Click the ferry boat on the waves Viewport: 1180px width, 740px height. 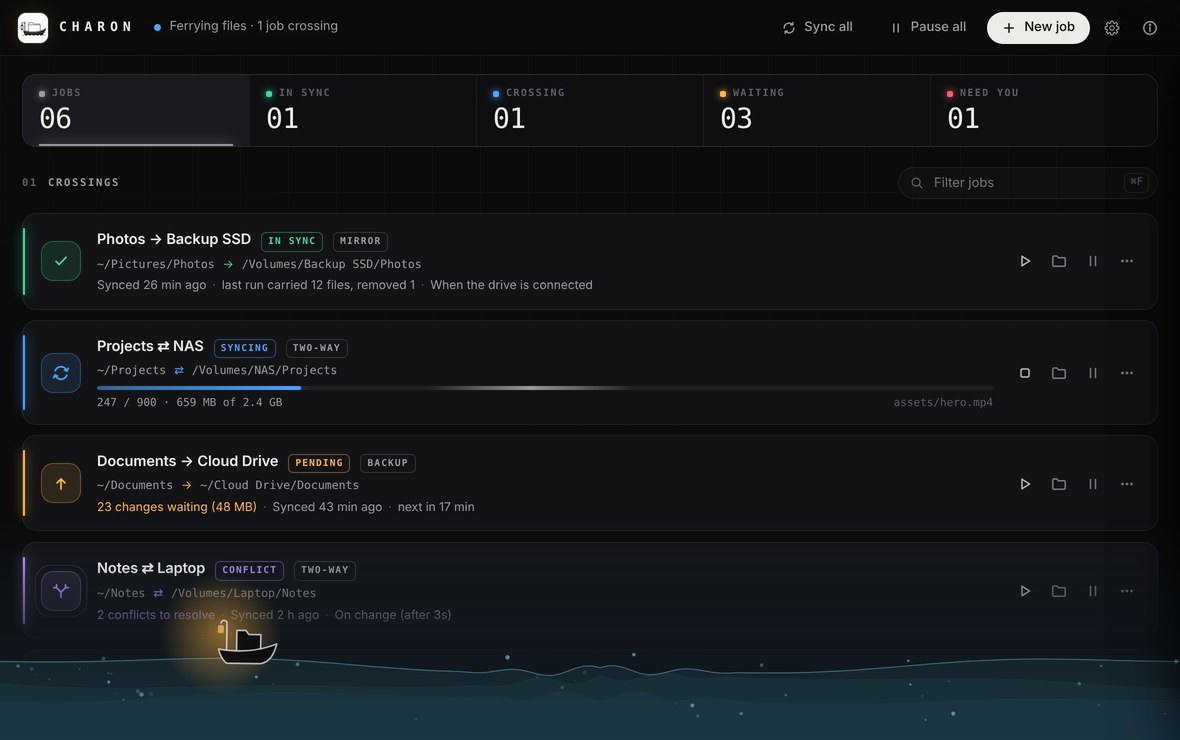coord(247,645)
